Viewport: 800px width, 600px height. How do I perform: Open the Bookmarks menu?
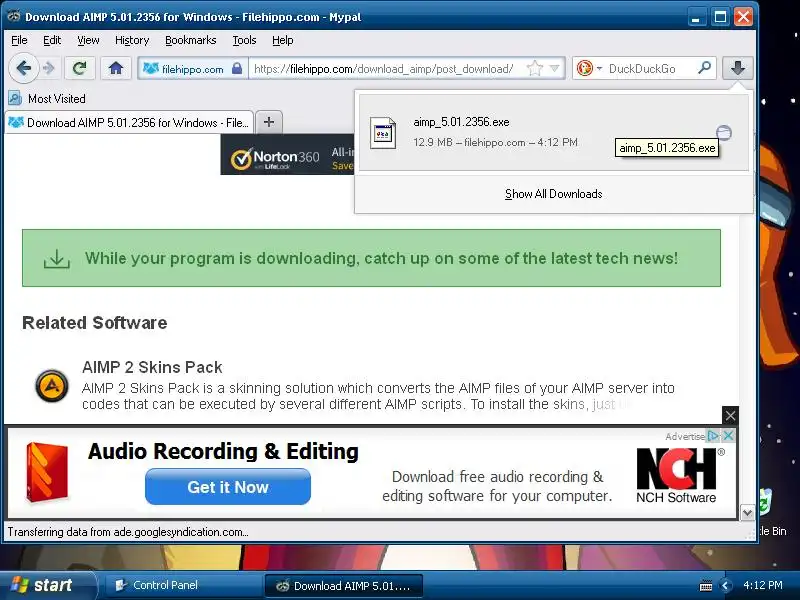tap(190, 40)
